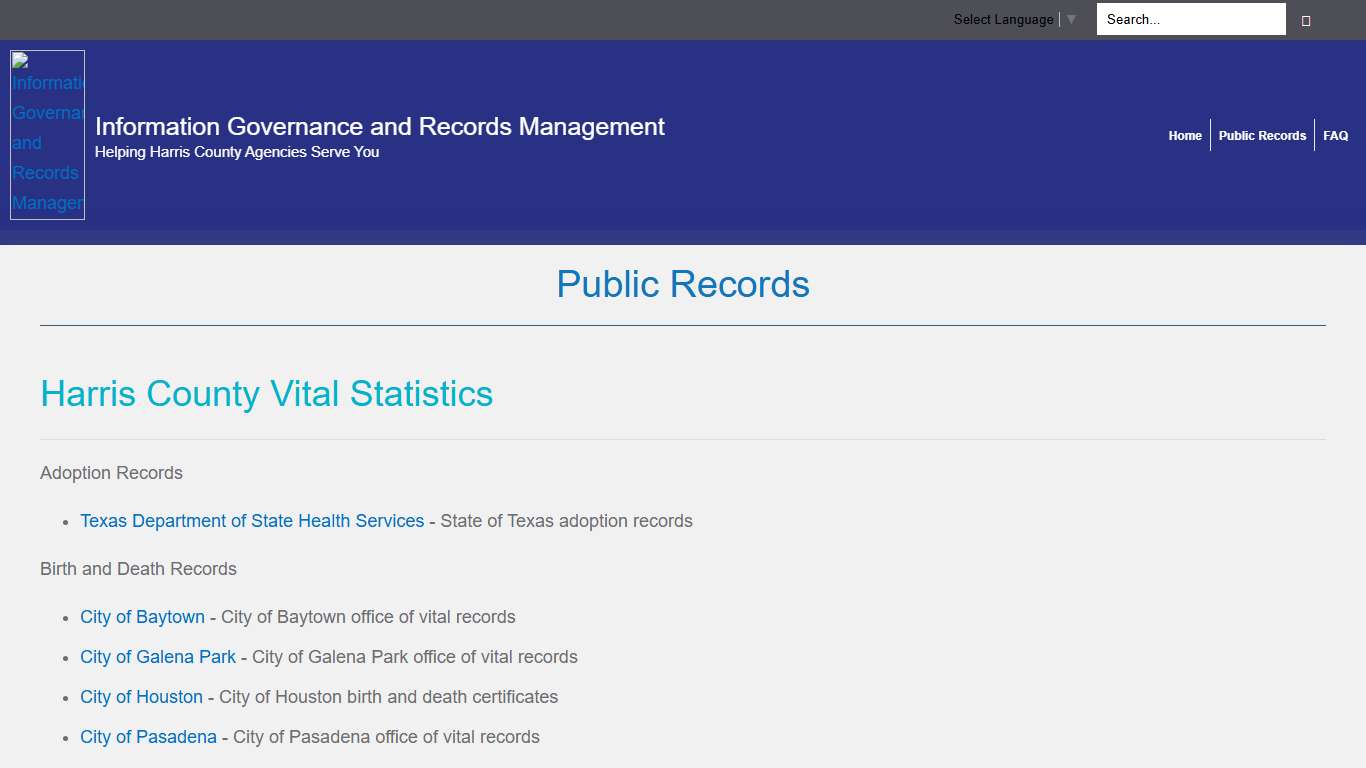Open the Public Records menu item
Viewport: 1366px width, 768px height.
[1263, 135]
